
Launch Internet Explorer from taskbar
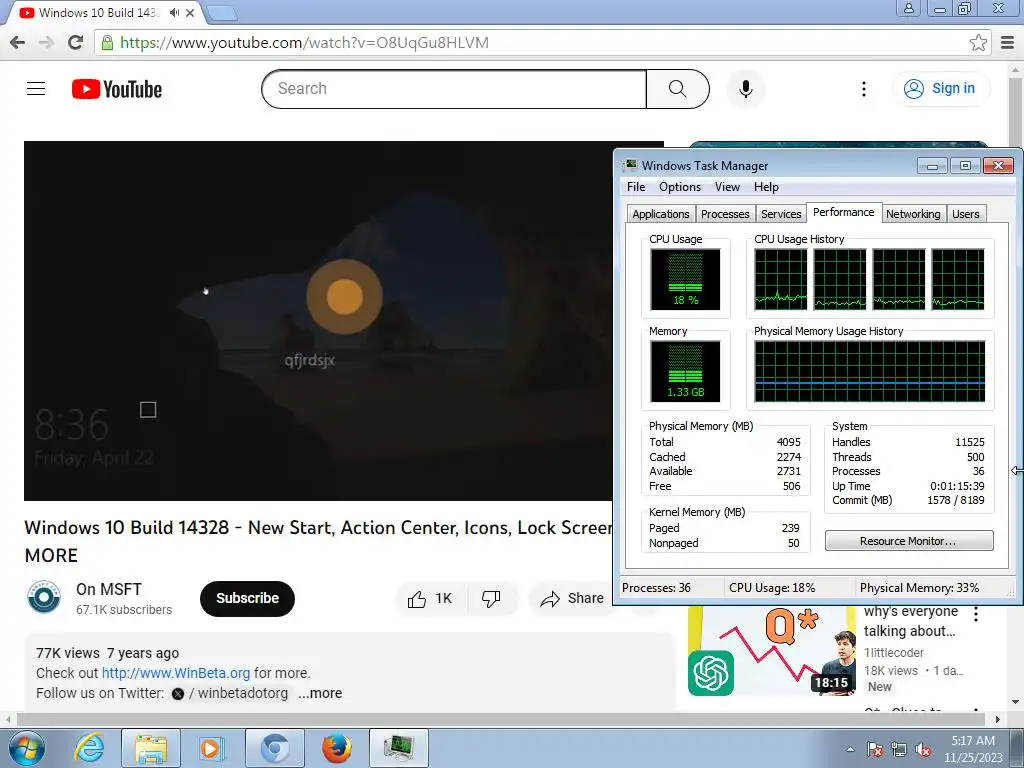(89, 748)
